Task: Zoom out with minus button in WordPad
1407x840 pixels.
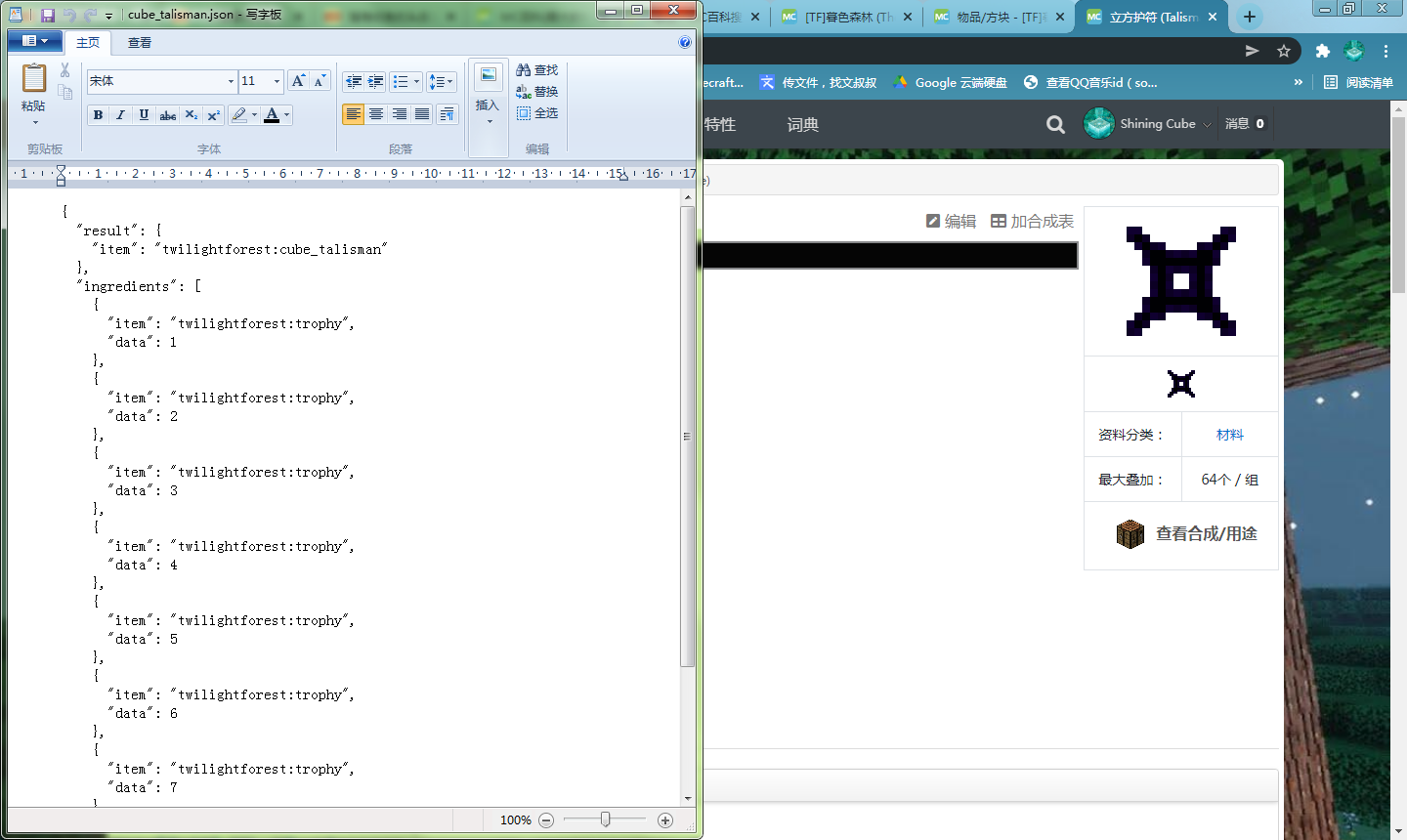Action: click(x=546, y=820)
